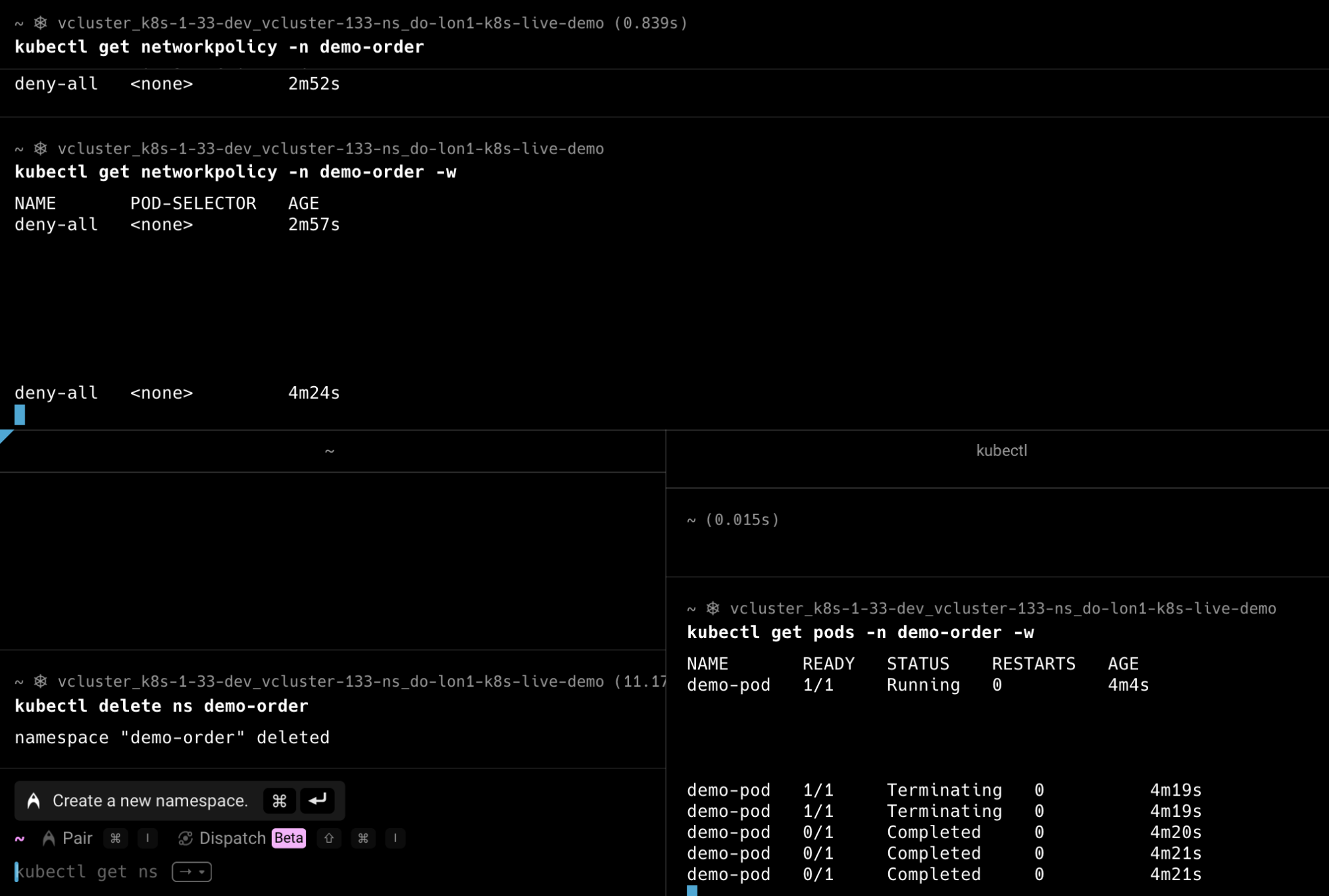
Task: Open the autosuggestion arrow dropdown
Action: pos(192,871)
